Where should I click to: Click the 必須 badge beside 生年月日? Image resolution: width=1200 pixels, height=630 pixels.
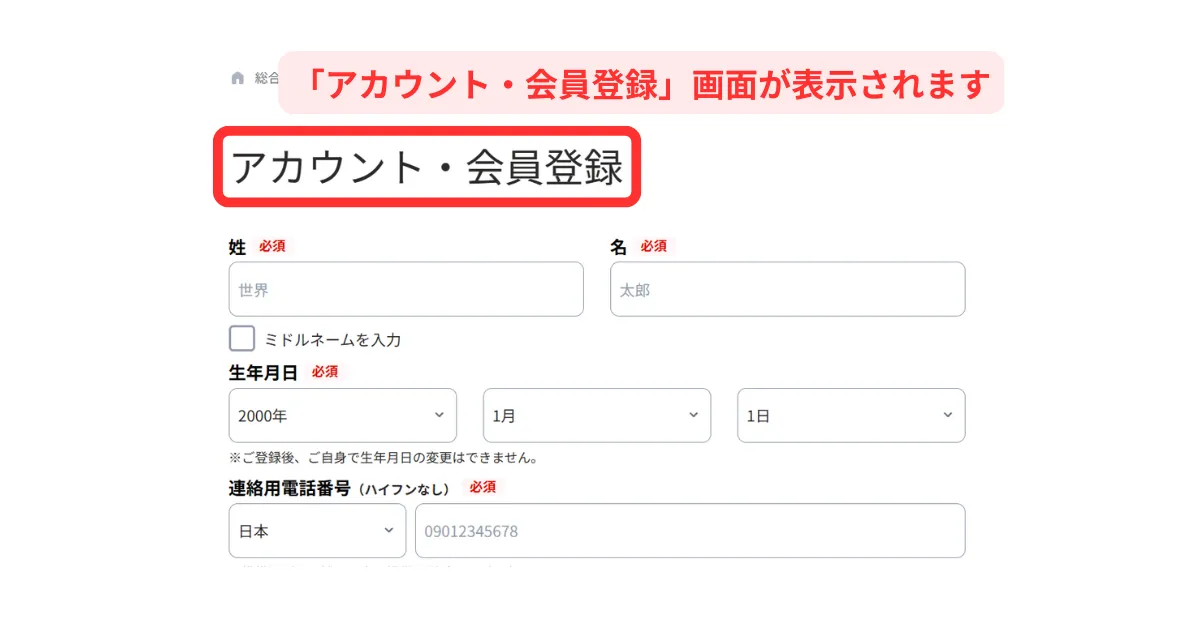[324, 372]
